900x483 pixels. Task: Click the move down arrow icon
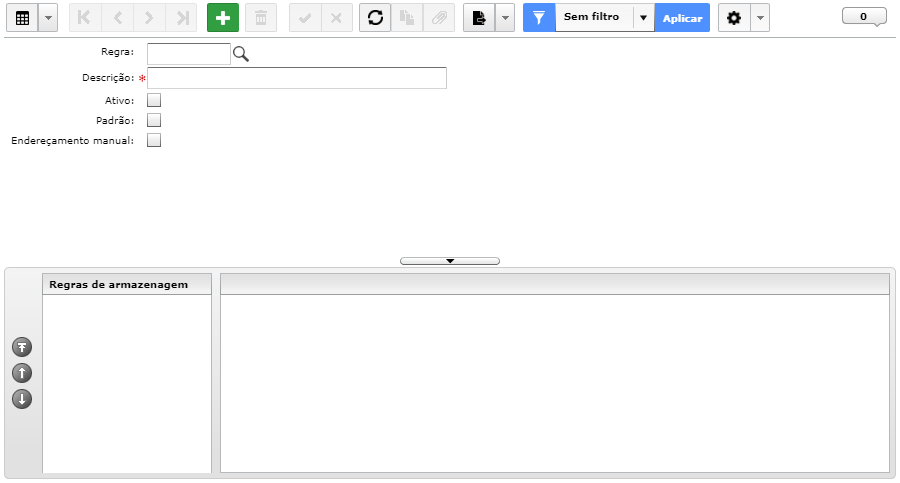[x=22, y=399]
